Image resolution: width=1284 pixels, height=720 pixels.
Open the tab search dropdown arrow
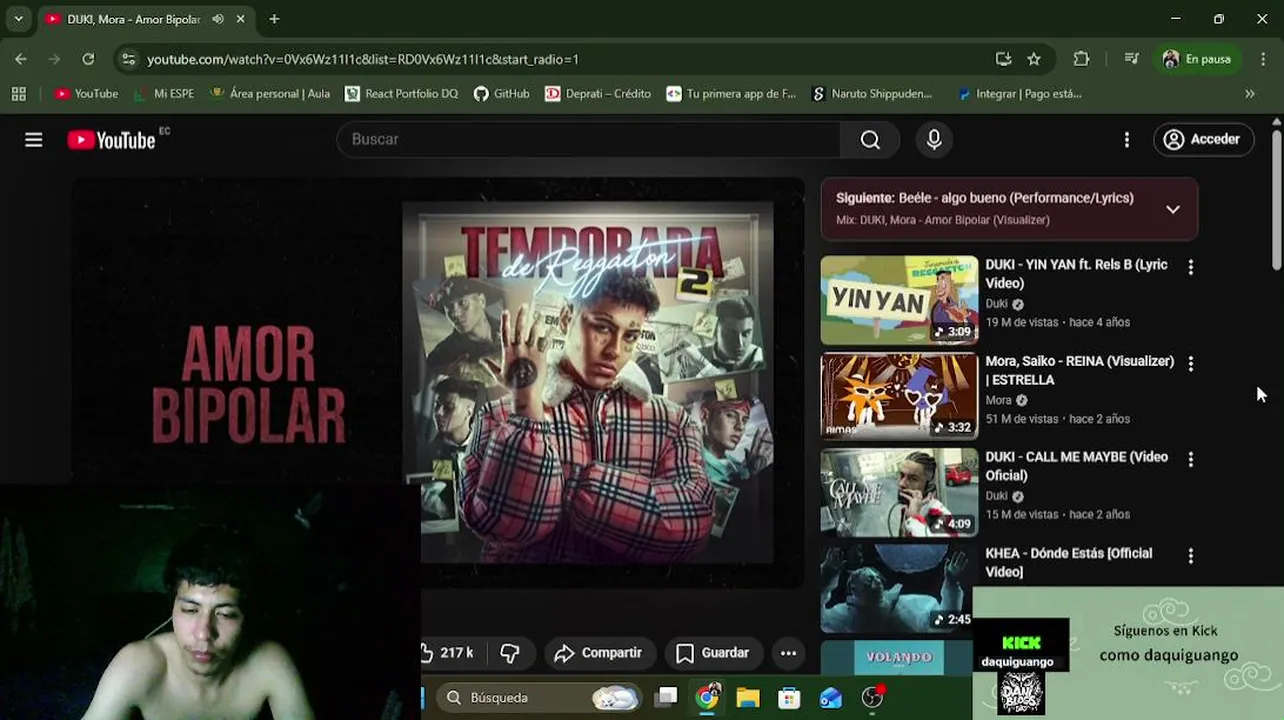[x=18, y=19]
